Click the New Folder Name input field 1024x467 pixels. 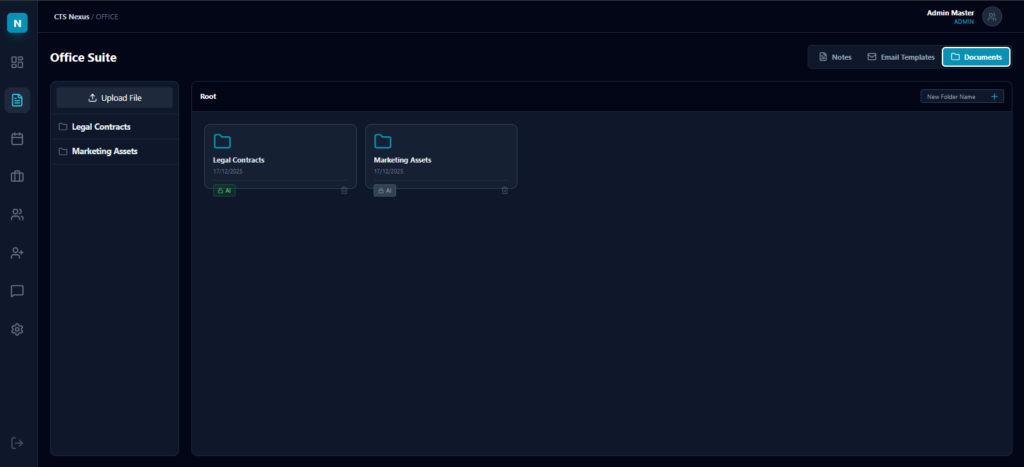(953, 97)
